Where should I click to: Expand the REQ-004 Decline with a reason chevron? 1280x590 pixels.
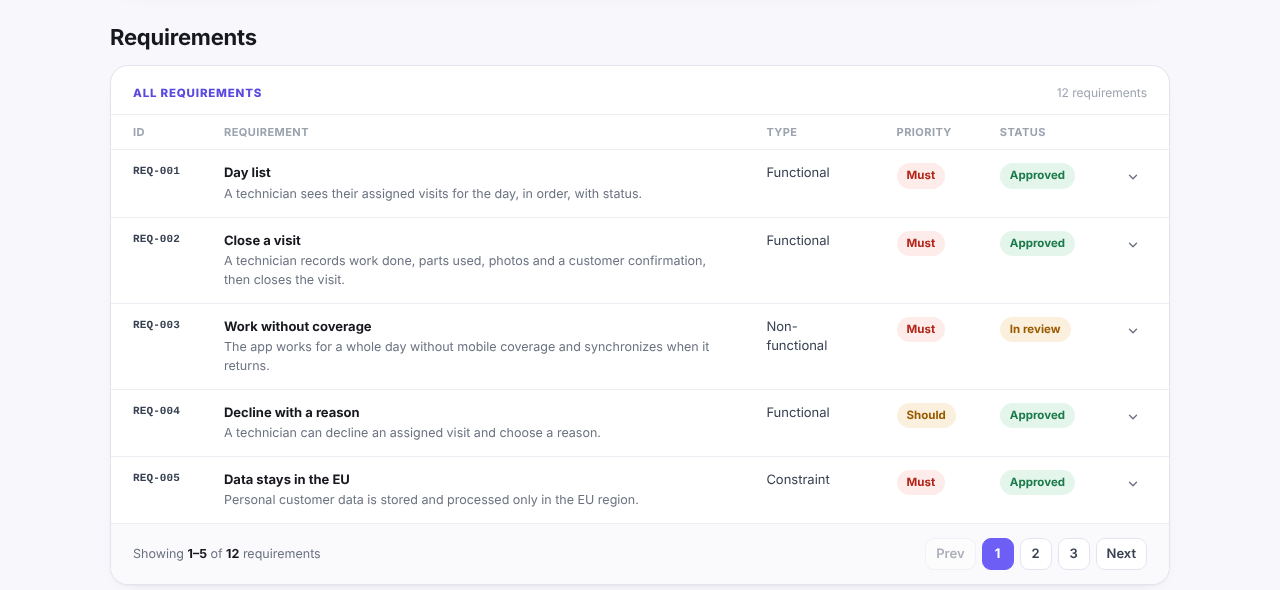pyautogui.click(x=1133, y=417)
